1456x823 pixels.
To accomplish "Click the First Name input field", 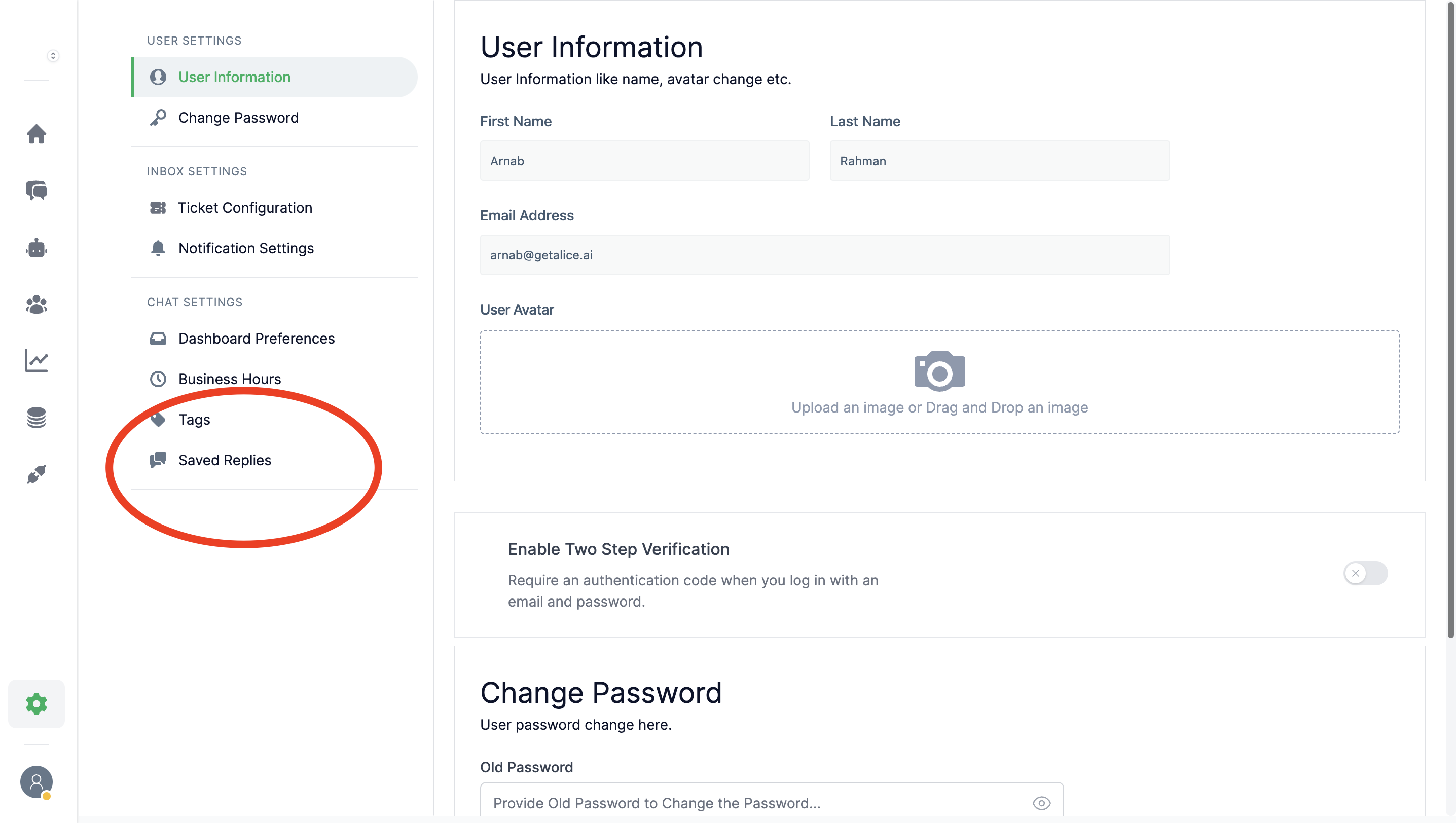I will 644,161.
